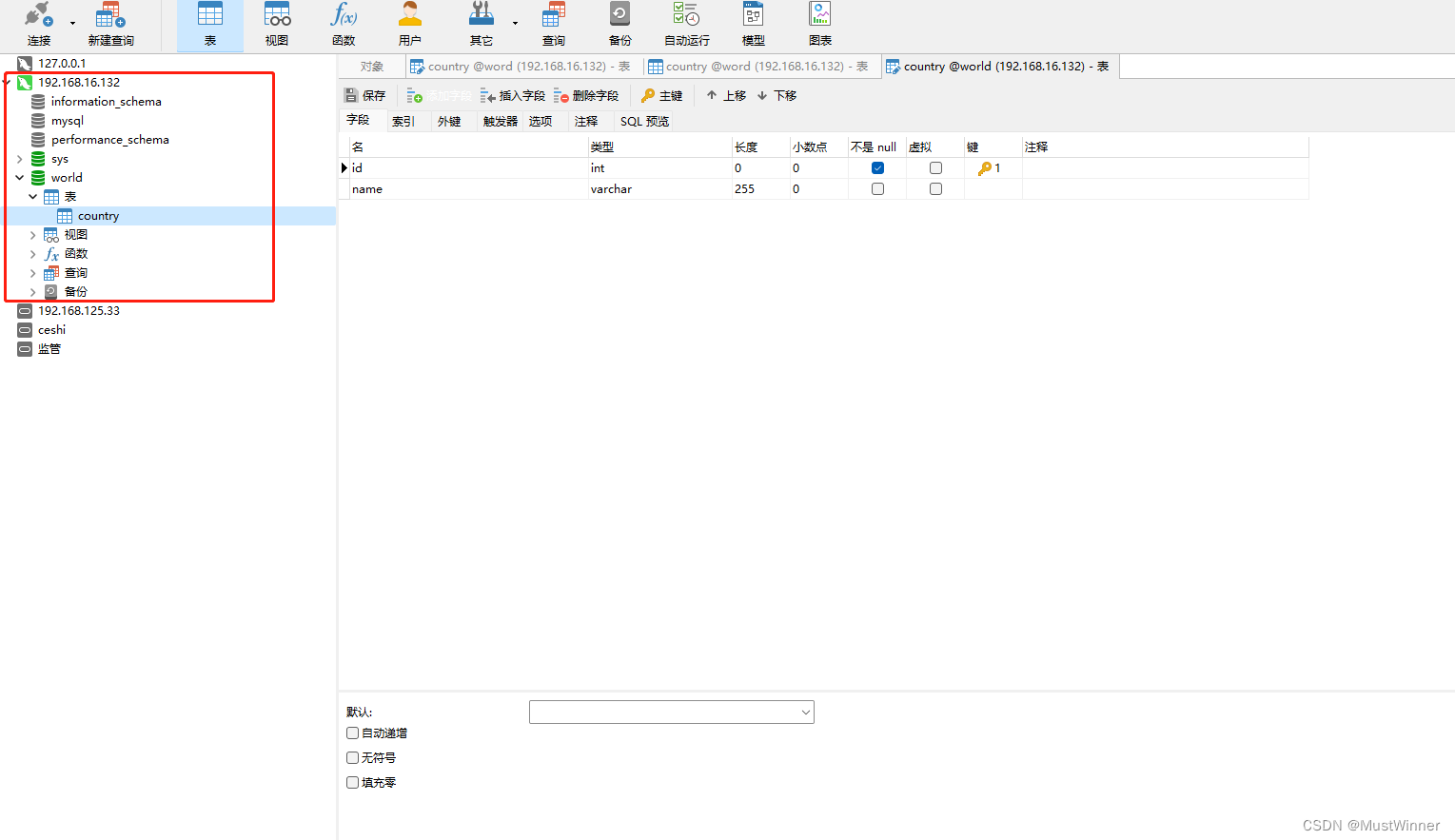Open the SQL 预览 tab
Viewport: 1455px width, 840px height.
pyautogui.click(x=643, y=121)
